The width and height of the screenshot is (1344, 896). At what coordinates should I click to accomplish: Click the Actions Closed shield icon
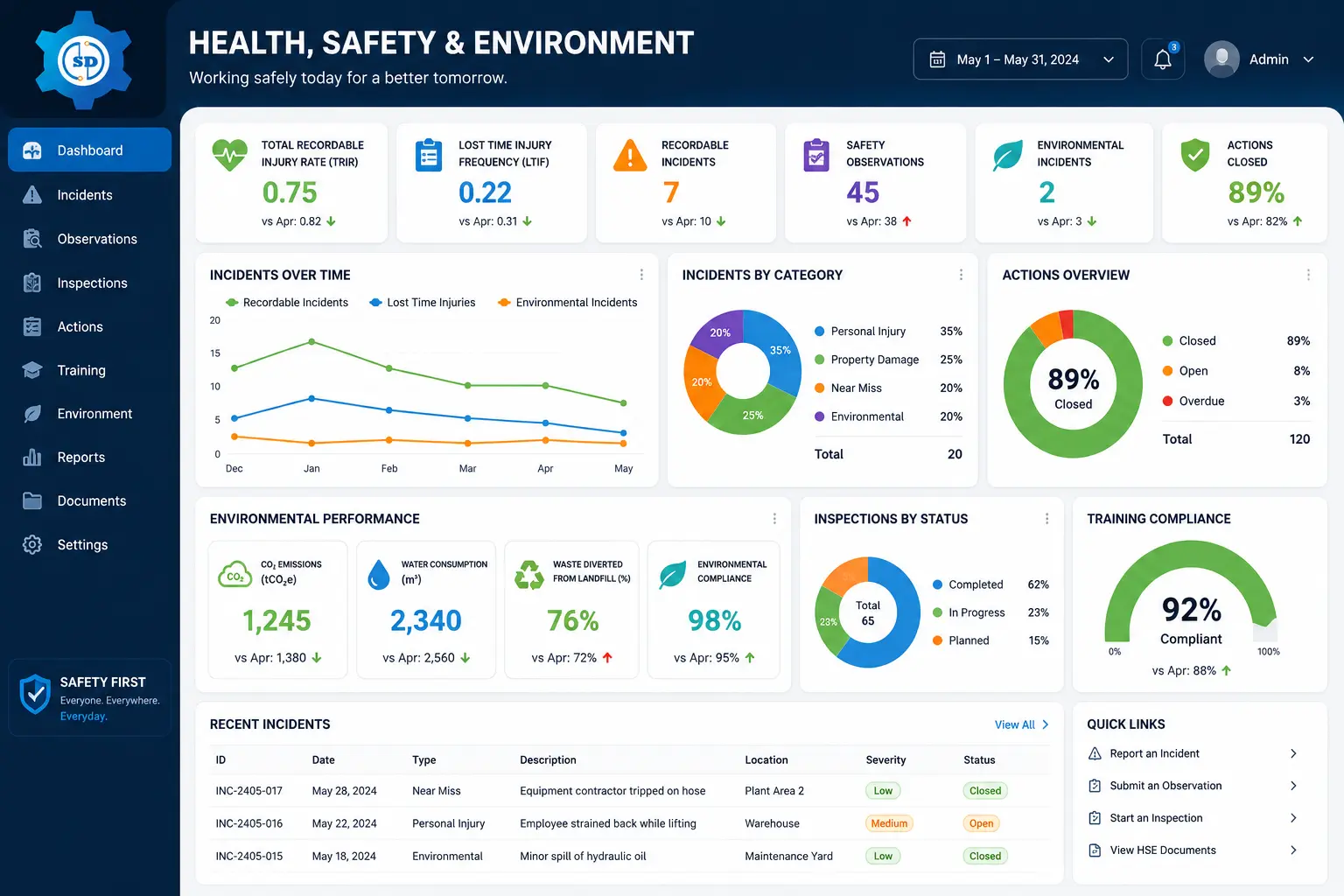point(1195,155)
